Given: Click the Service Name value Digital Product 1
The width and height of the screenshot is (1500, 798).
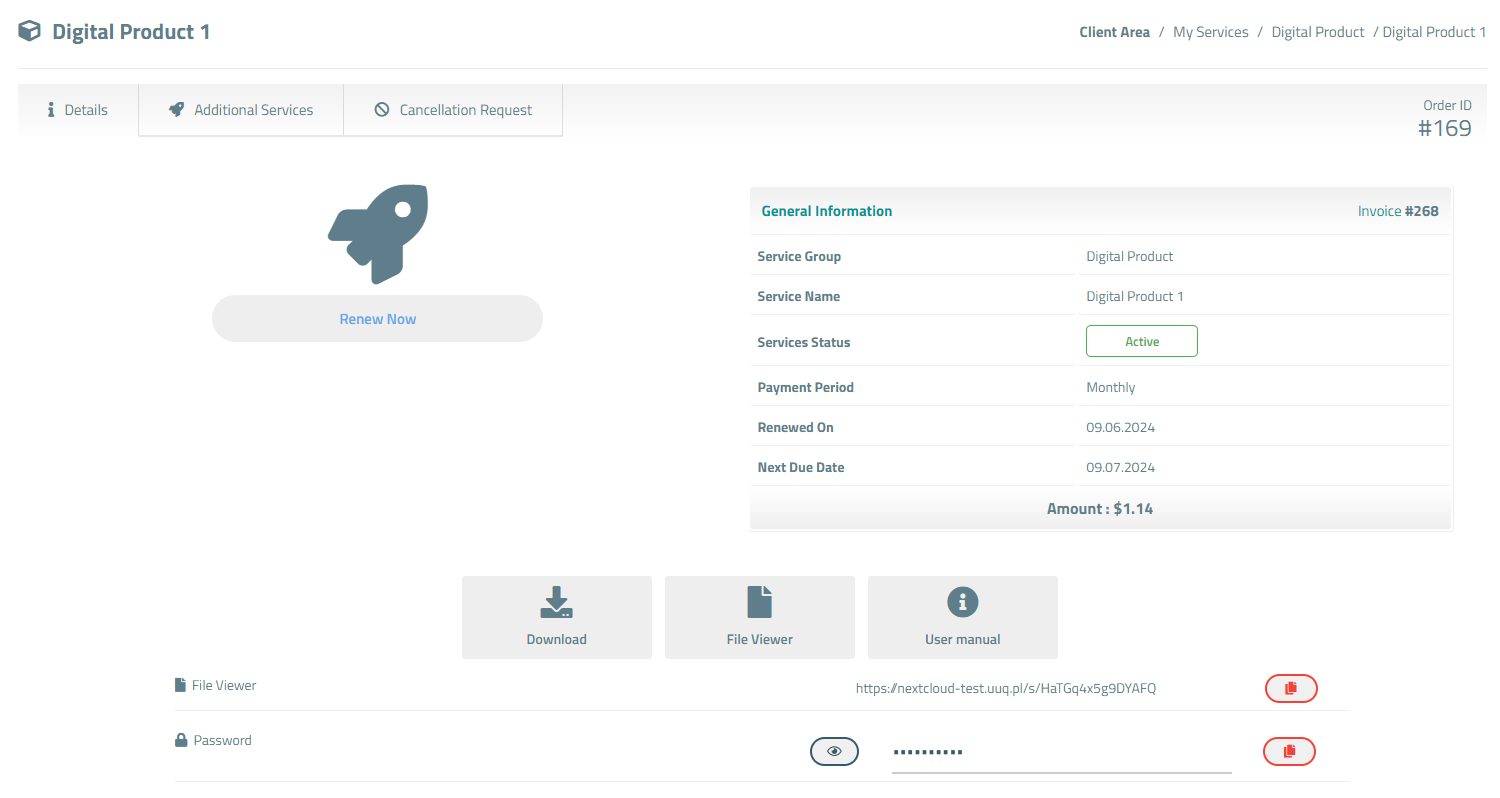Looking at the screenshot, I should (x=1135, y=296).
